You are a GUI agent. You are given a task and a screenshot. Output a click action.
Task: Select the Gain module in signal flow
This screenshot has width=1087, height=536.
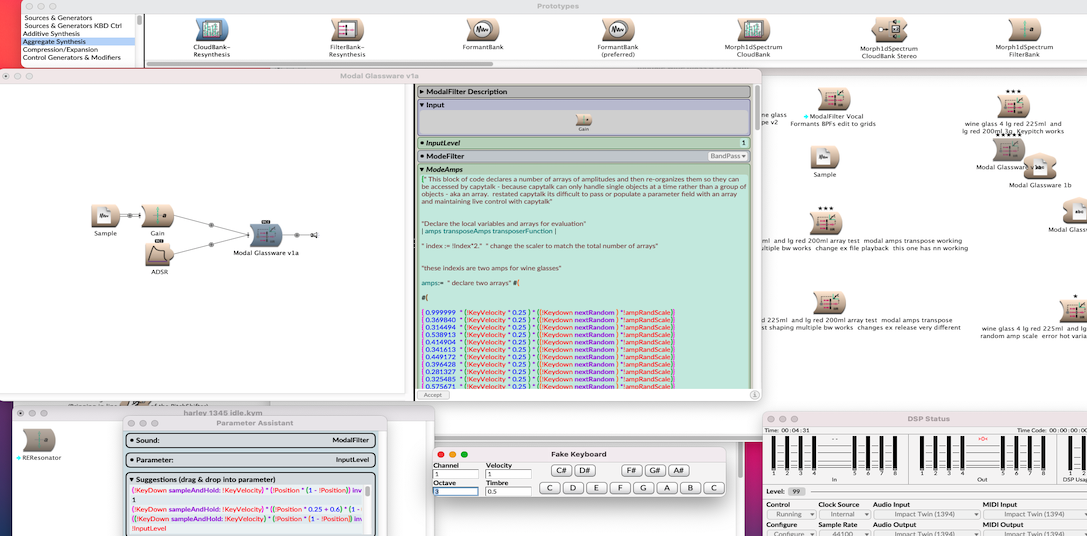click(x=157, y=216)
